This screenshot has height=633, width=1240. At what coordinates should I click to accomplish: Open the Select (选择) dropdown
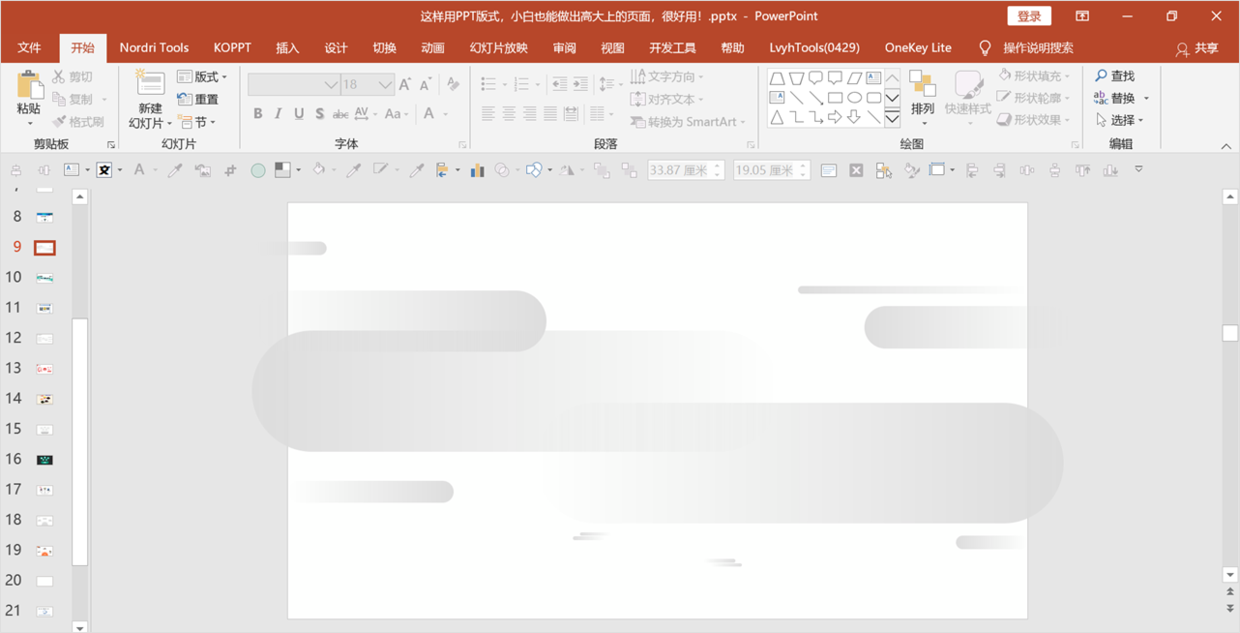[x=1119, y=120]
